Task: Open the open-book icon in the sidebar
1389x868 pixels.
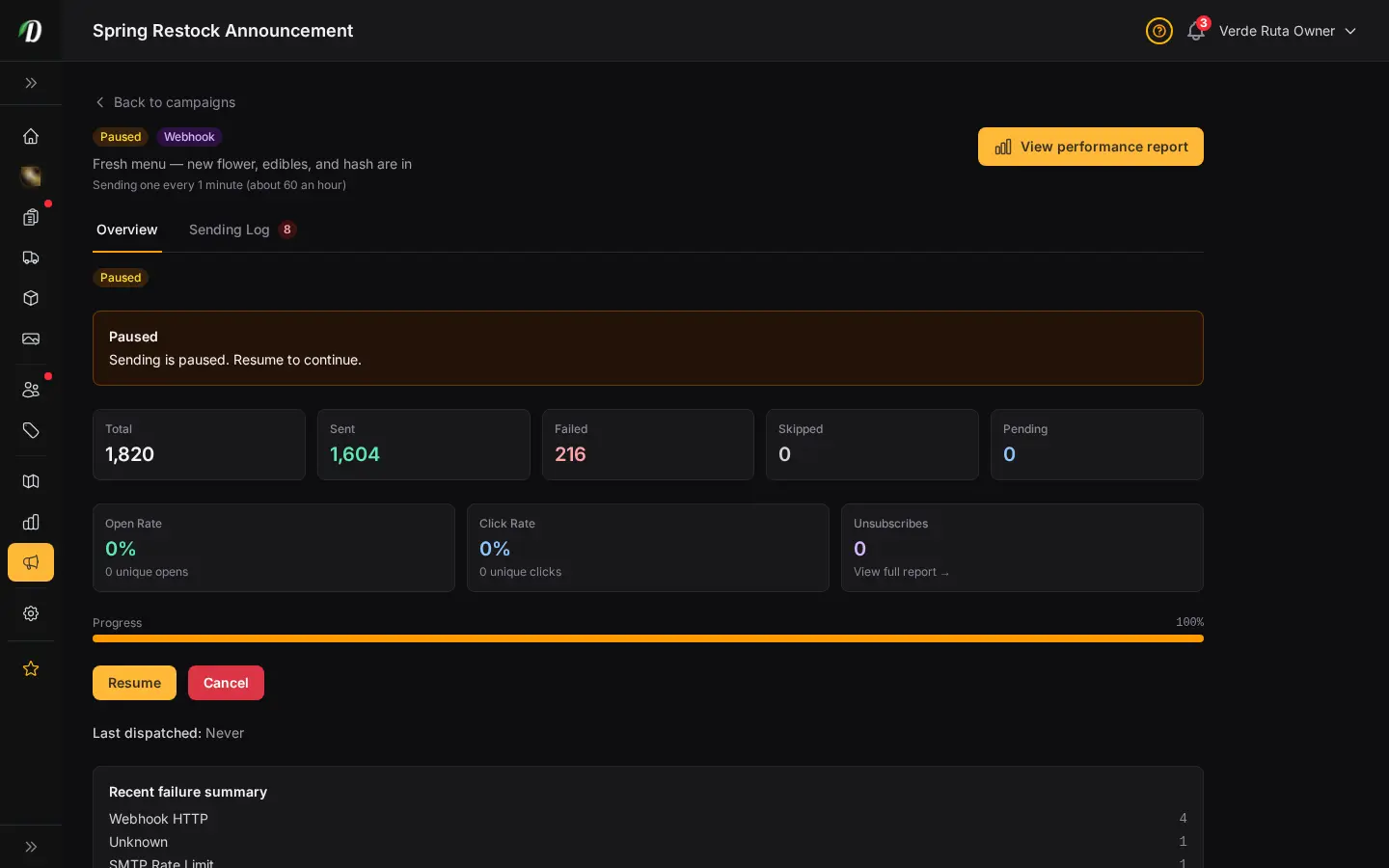Action: click(31, 481)
